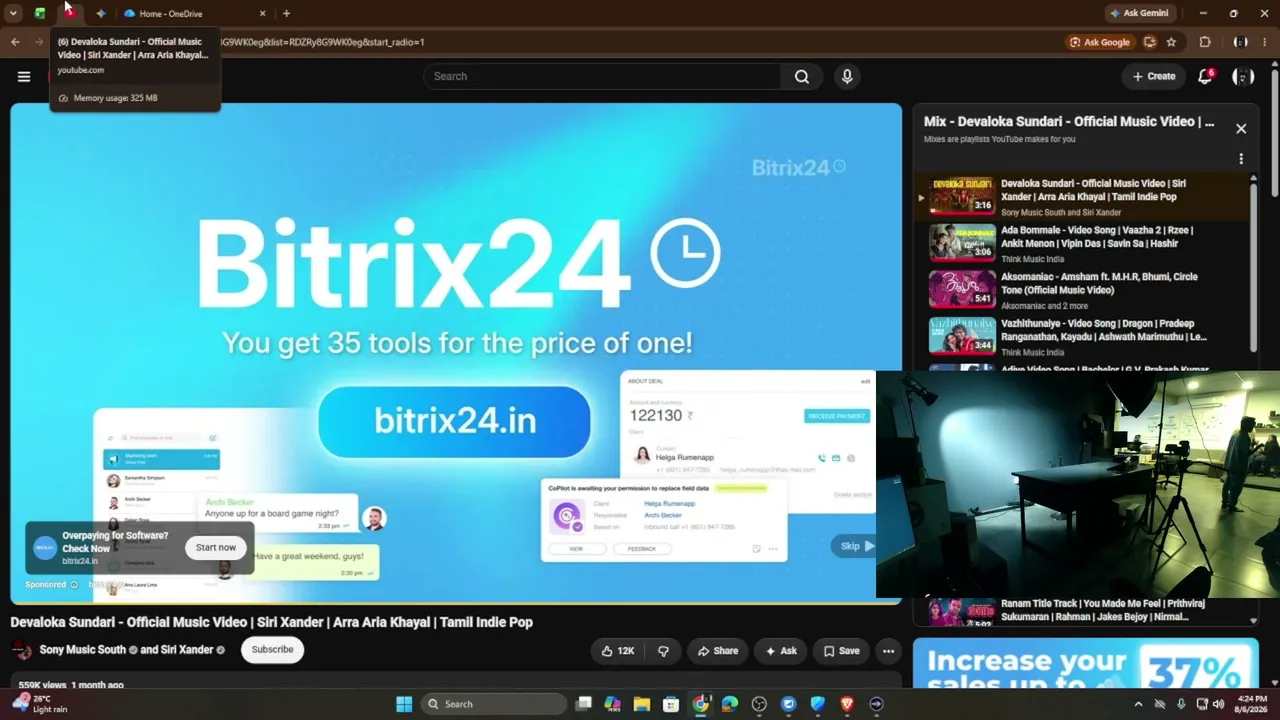Image resolution: width=1280 pixels, height=720 pixels.
Task: Expand the tab search dropdown arrow
Action: (x=13, y=13)
